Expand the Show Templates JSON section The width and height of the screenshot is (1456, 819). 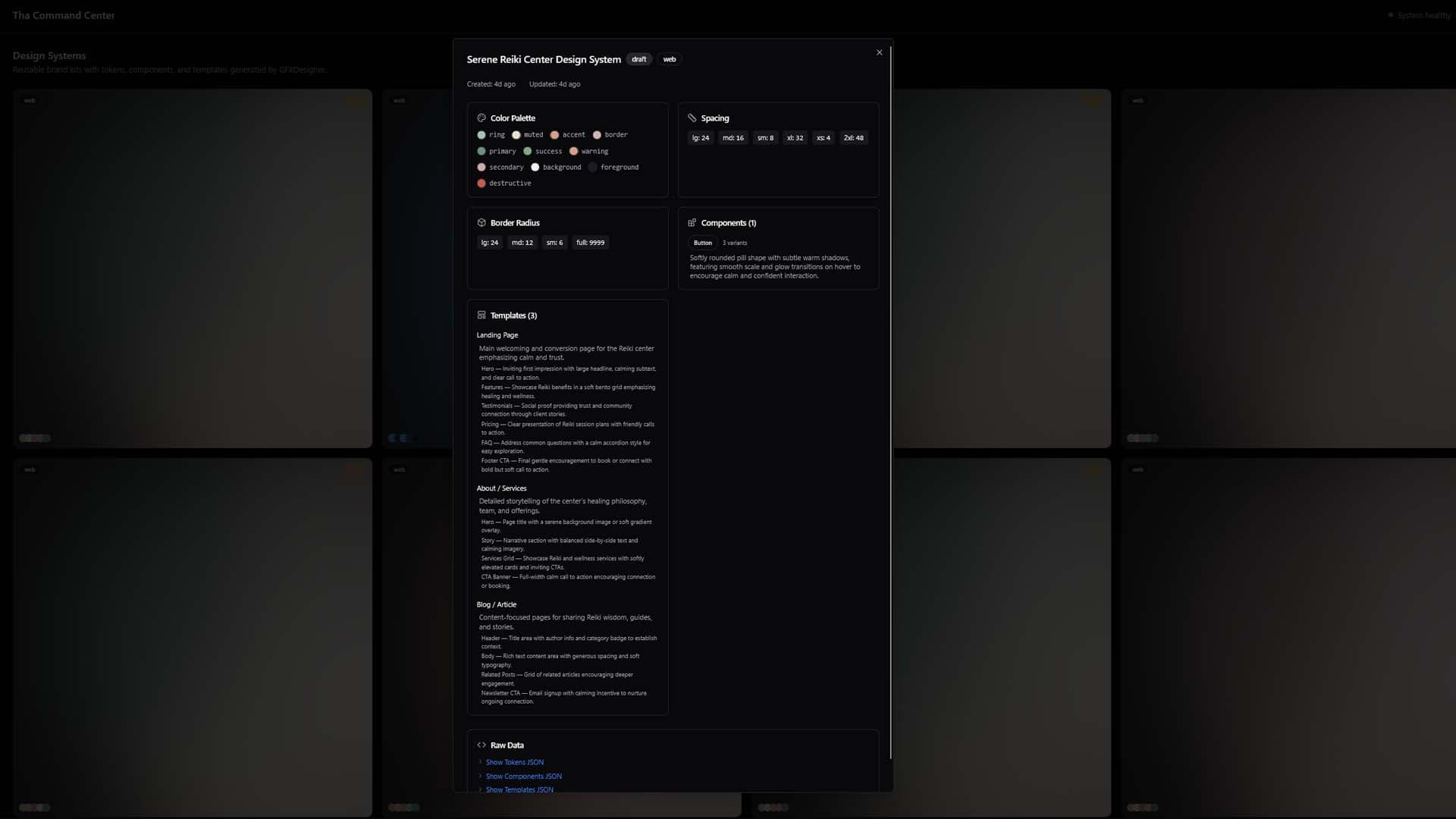(479, 789)
